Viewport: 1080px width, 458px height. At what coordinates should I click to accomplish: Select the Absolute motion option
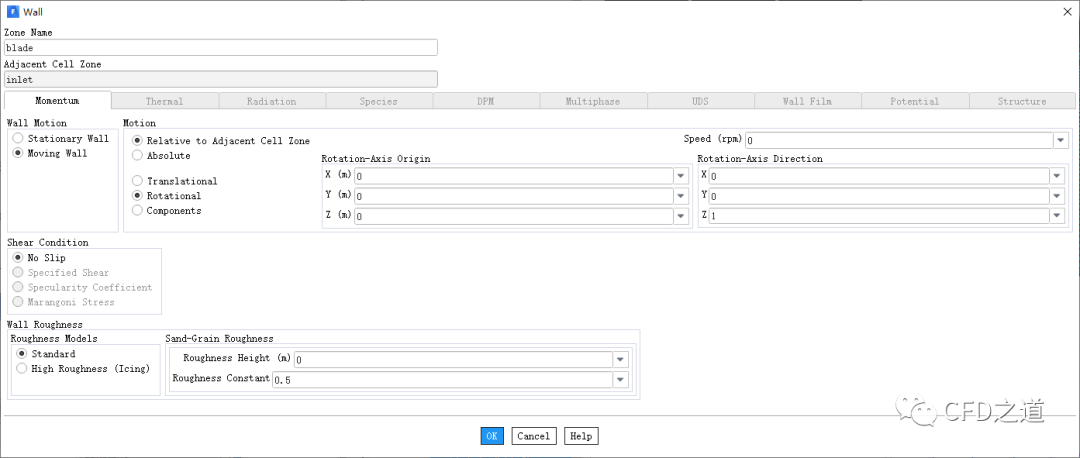[138, 156]
